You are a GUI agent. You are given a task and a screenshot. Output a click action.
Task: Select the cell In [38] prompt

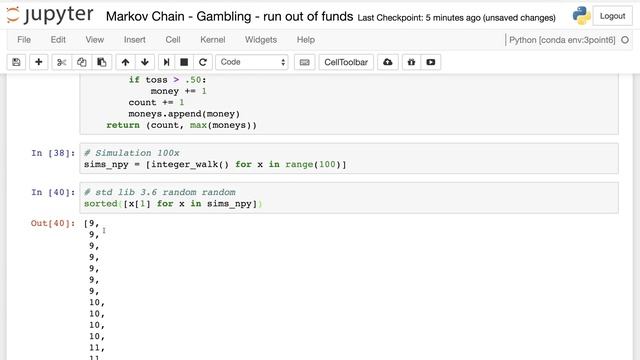pos(53,153)
